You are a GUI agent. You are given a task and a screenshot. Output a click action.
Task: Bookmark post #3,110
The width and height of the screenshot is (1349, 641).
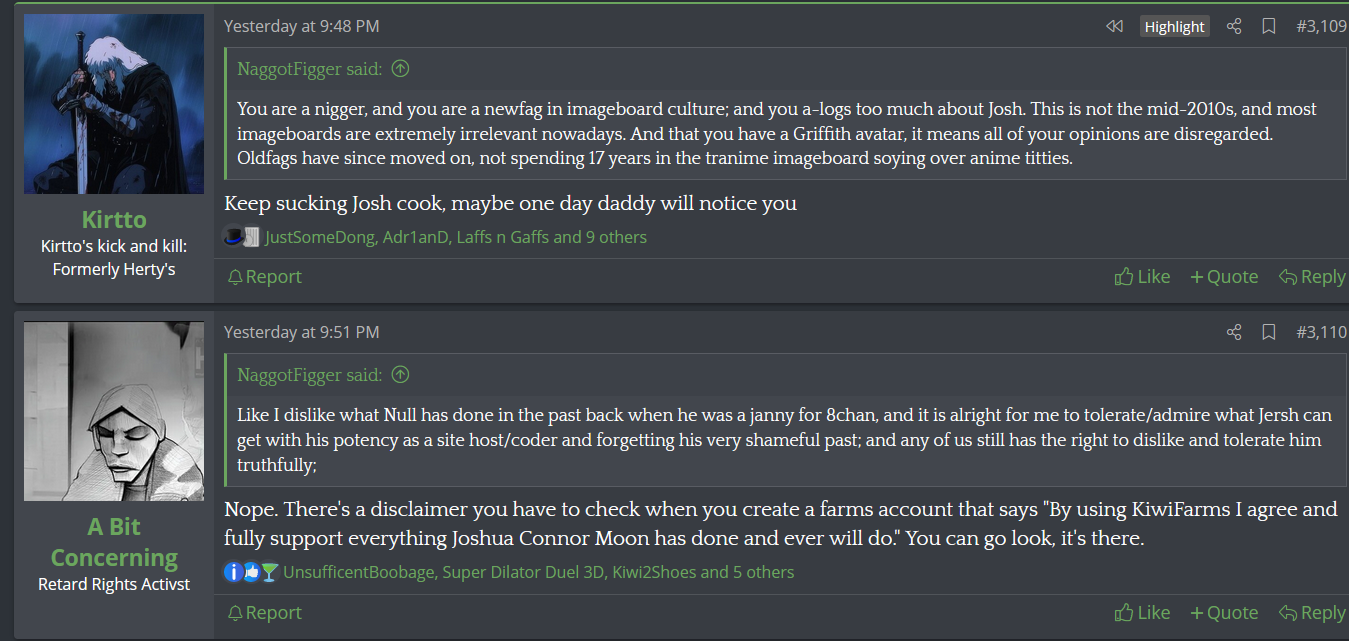coord(1269,332)
